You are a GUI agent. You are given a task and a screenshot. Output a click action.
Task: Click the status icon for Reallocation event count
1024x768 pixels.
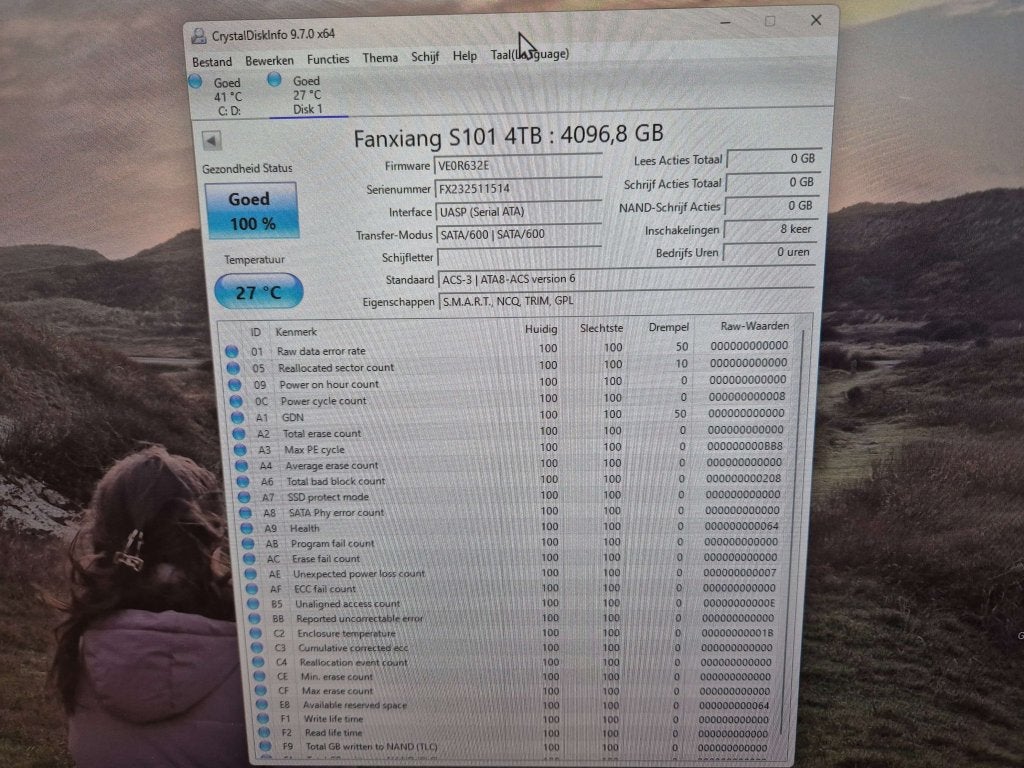259,662
